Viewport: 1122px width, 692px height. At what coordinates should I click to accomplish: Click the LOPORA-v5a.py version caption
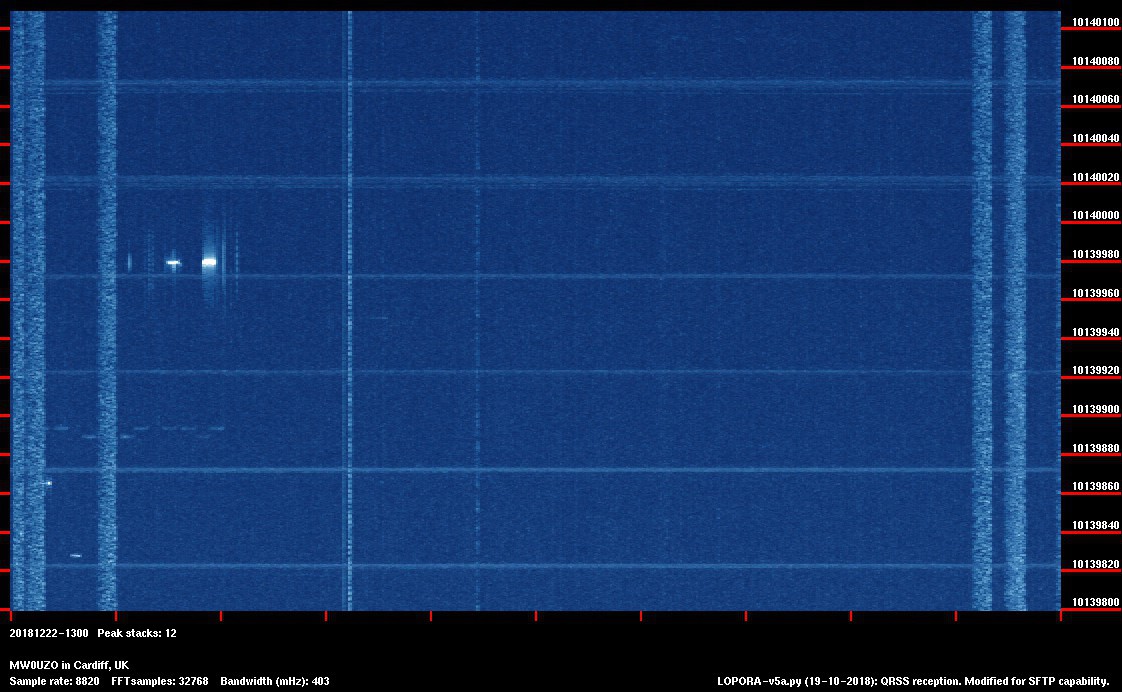tap(913, 681)
